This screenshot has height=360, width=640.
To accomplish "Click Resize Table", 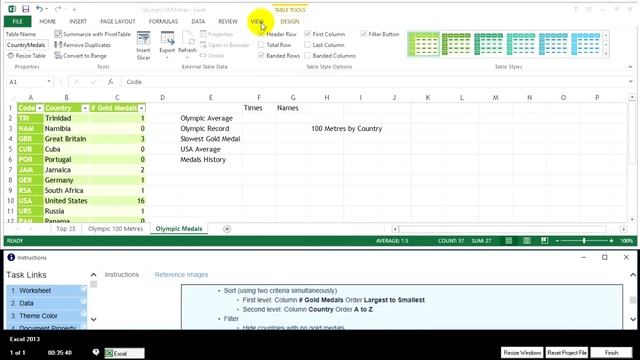I will point(27,56).
